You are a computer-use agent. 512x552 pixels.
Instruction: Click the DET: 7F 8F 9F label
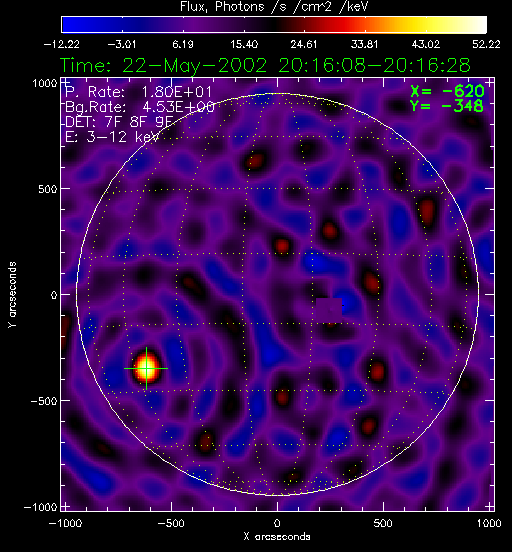119,122
